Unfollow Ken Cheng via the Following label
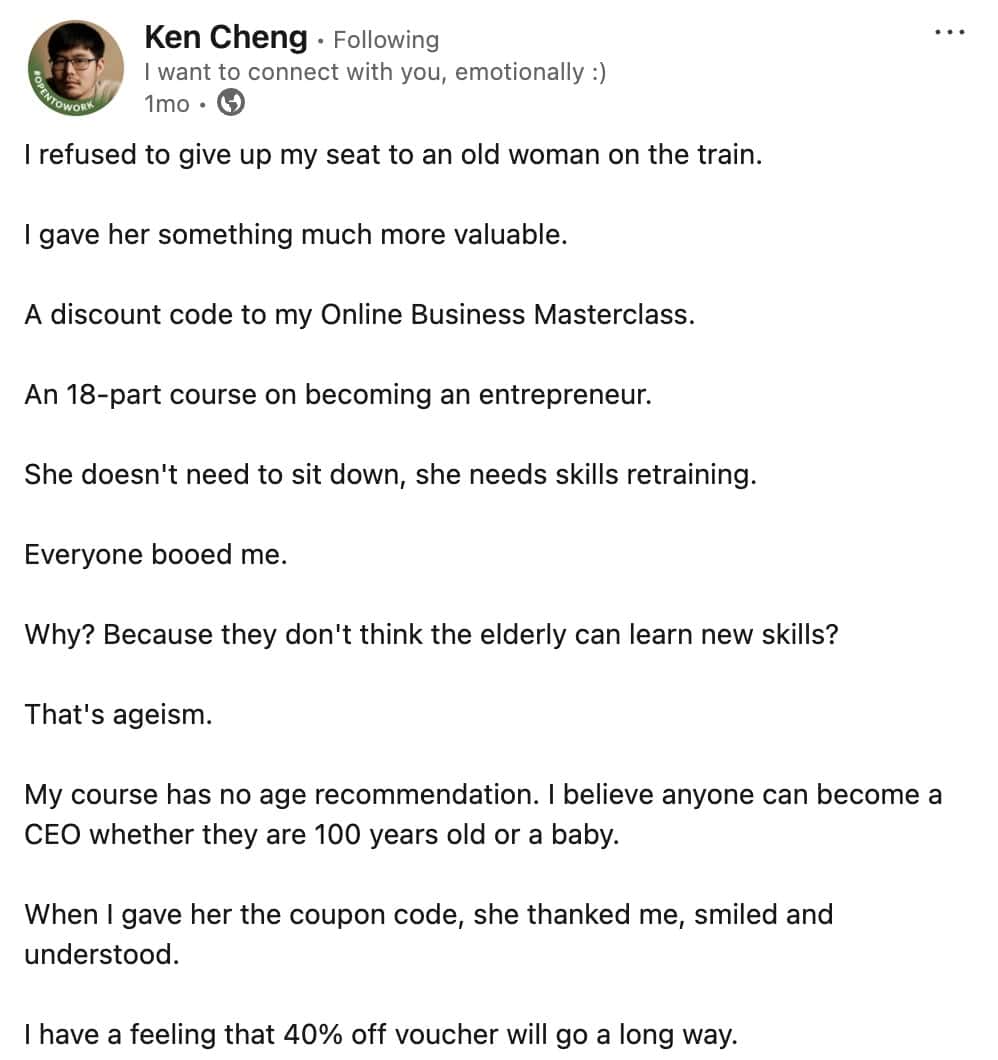This screenshot has width=998, height=1060. (x=386, y=40)
